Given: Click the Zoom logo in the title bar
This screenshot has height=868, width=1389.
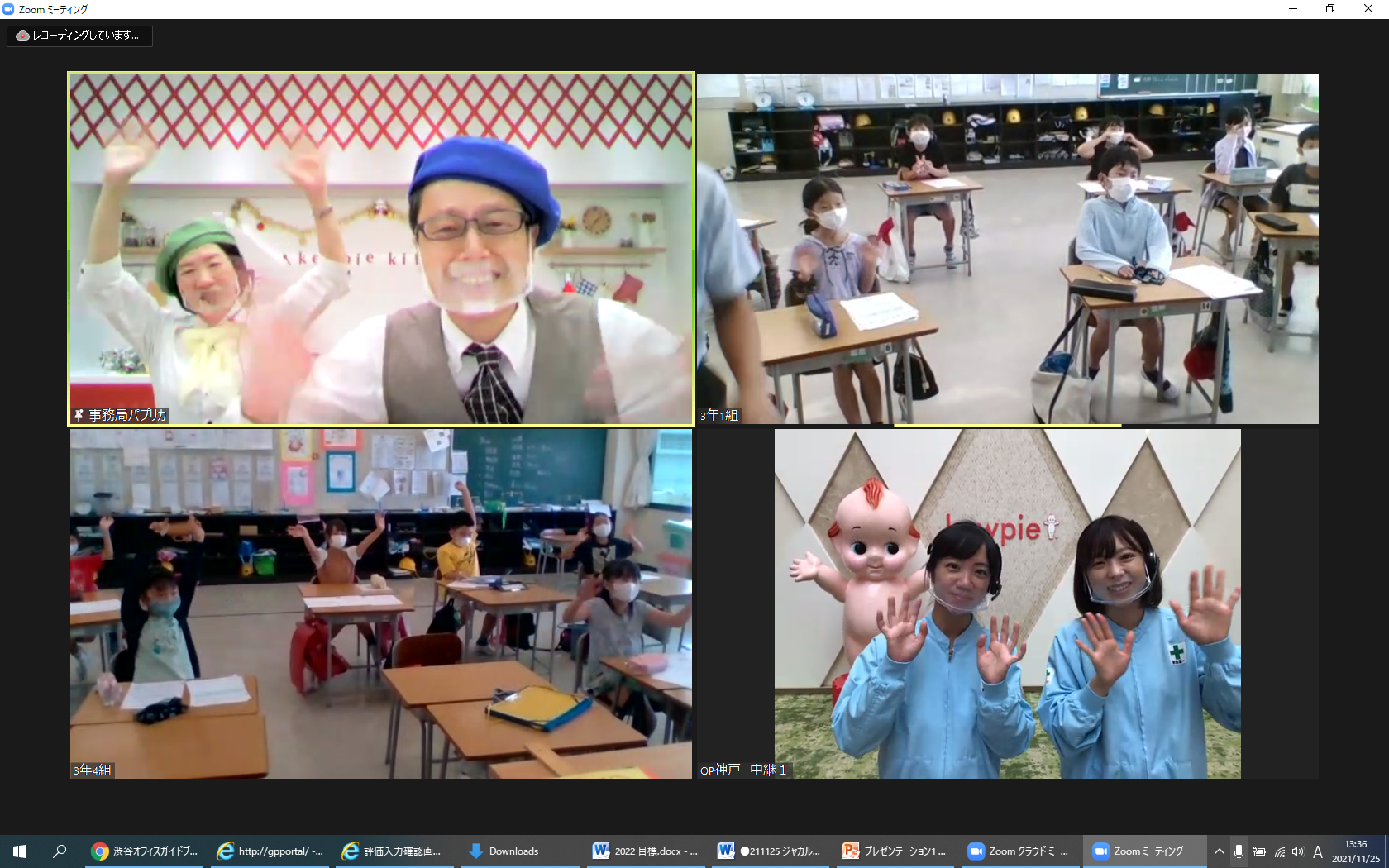Looking at the screenshot, I should click(8, 9).
